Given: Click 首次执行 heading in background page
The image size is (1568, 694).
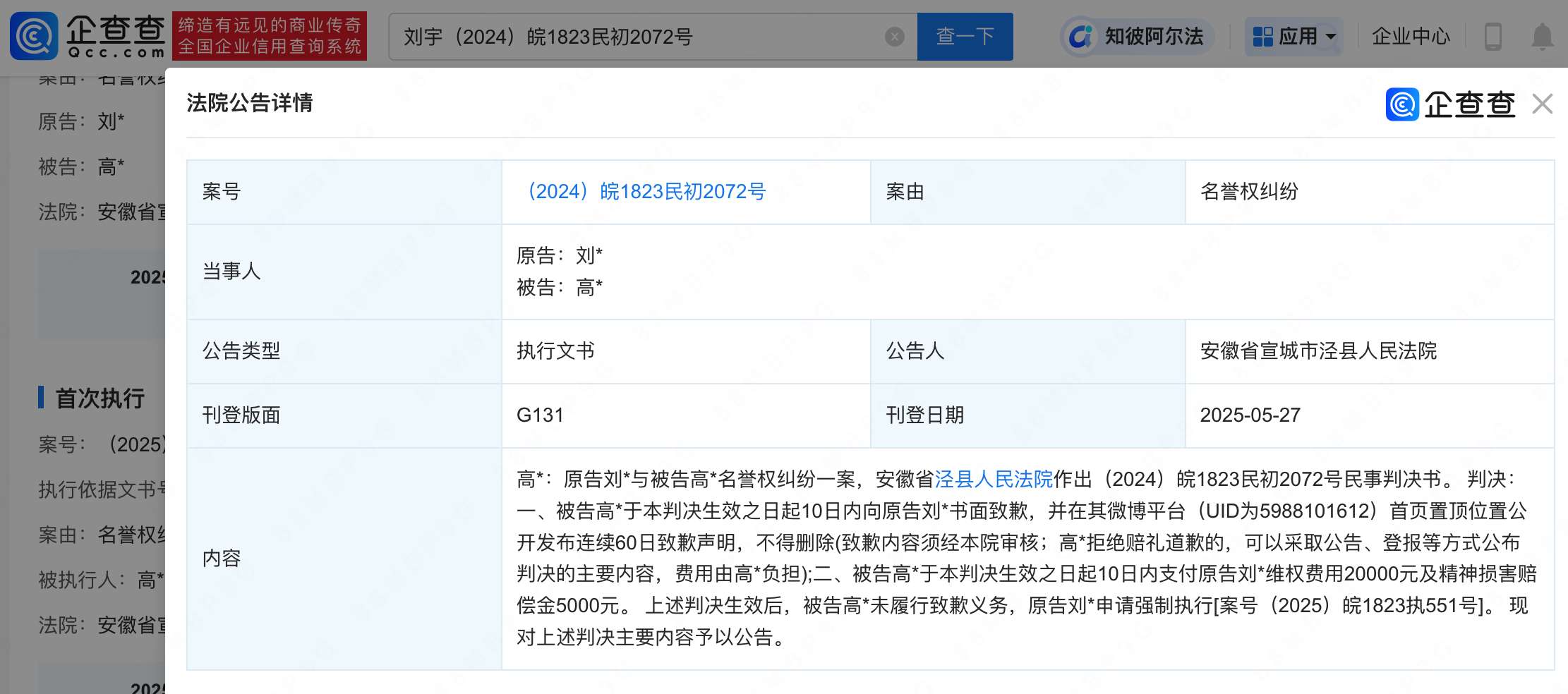Looking at the screenshot, I should [100, 398].
